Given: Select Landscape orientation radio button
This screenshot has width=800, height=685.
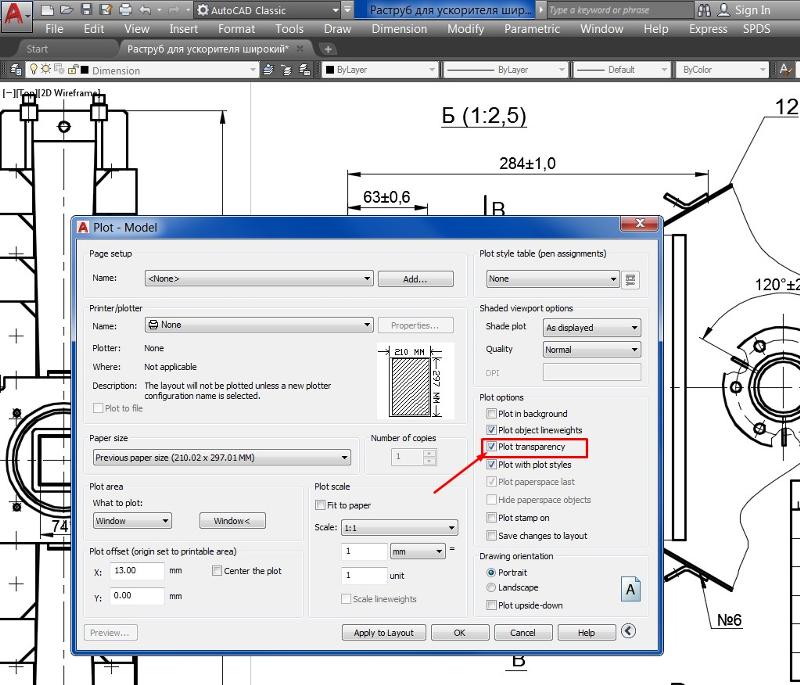Looking at the screenshot, I should [491, 588].
